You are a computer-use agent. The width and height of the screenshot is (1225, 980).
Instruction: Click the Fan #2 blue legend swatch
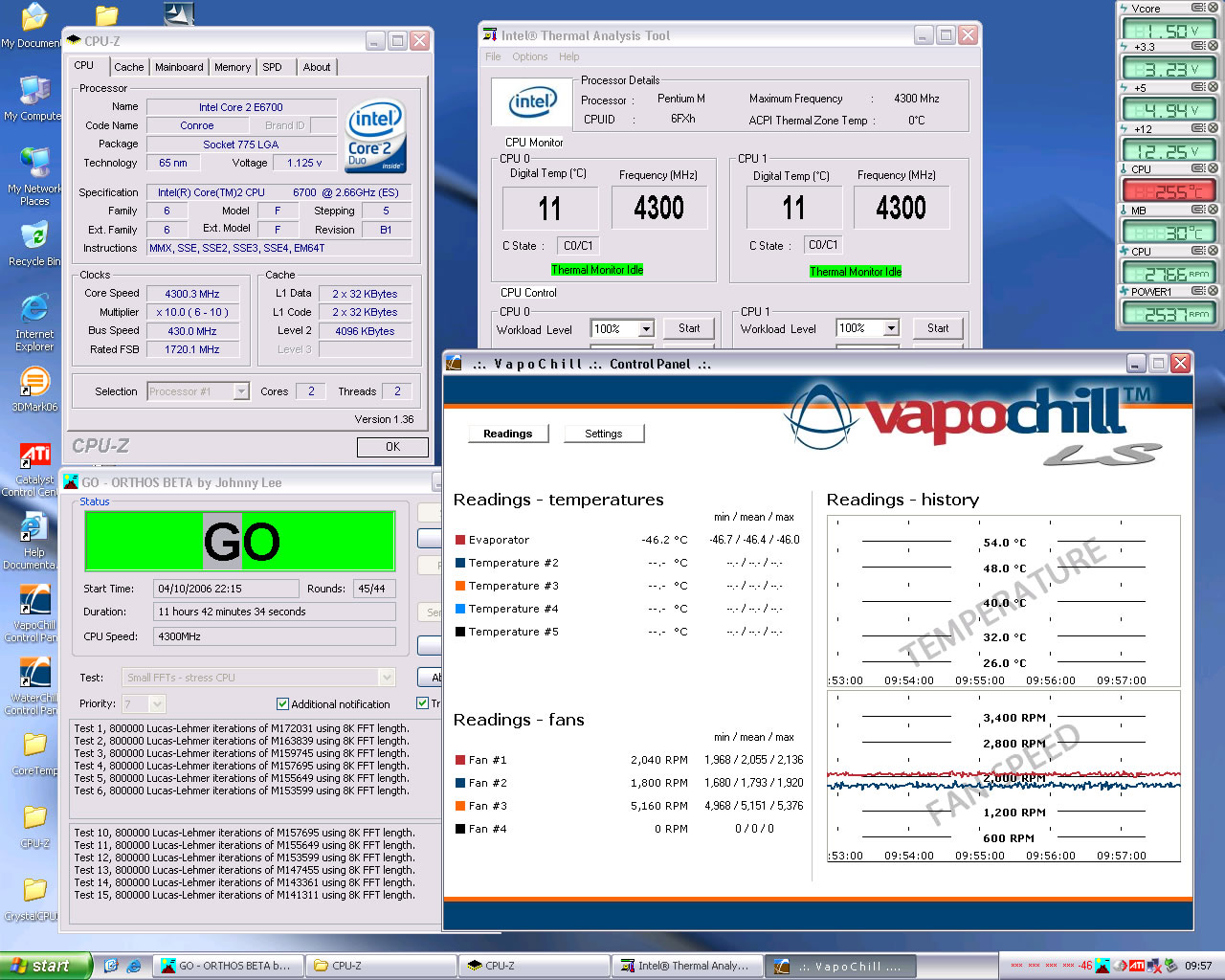[x=460, y=783]
